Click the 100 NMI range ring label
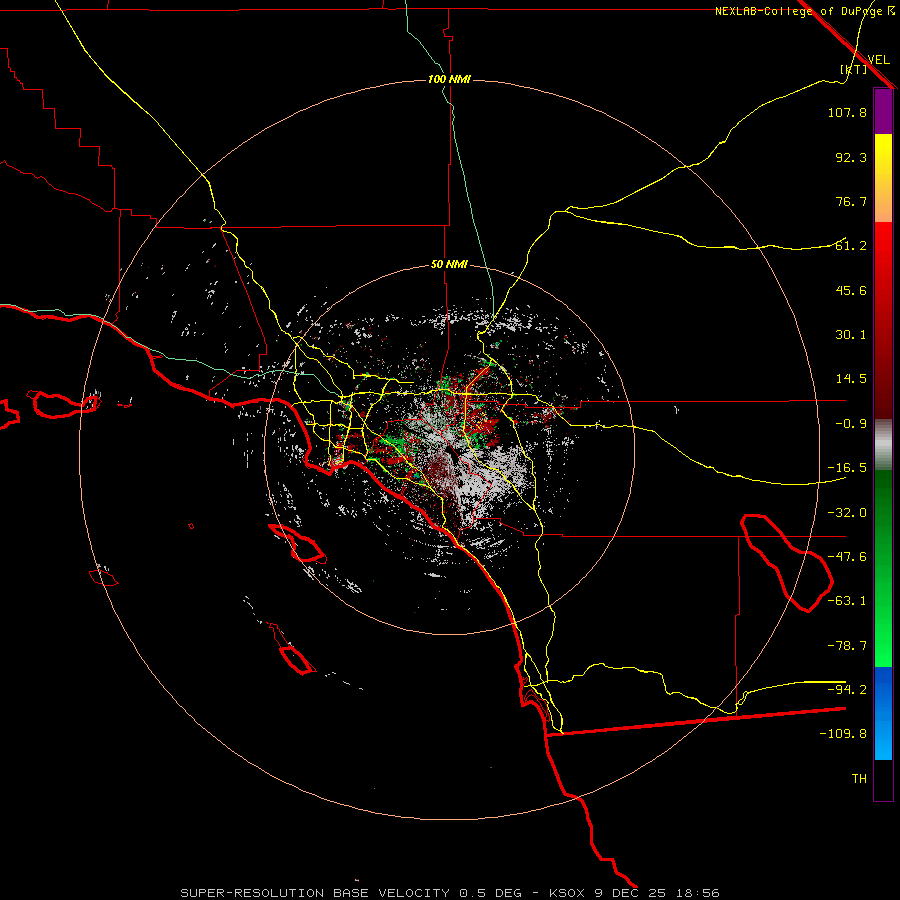 click(x=449, y=79)
